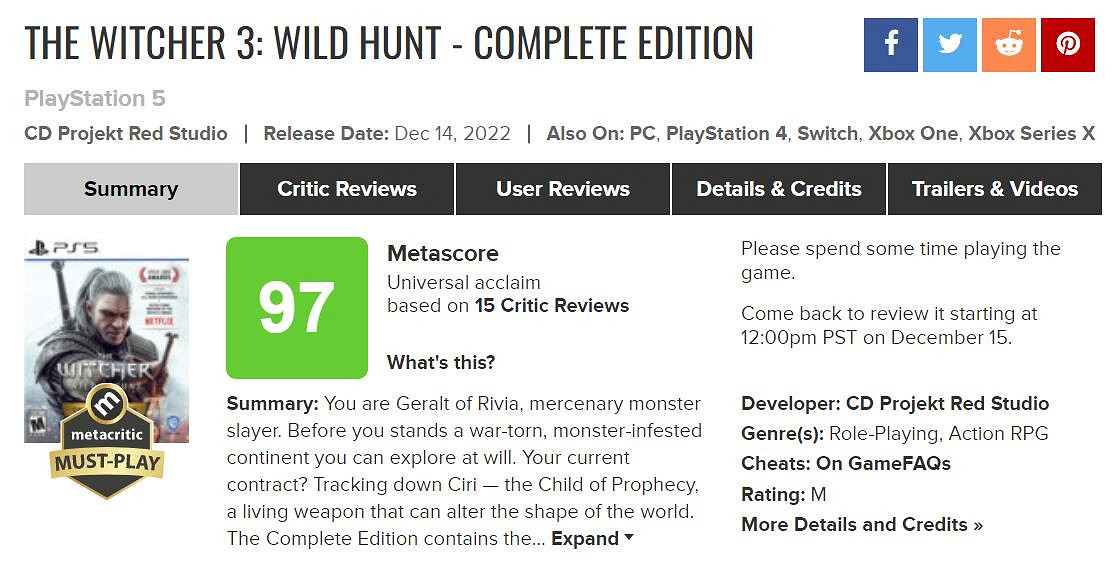
Task: Switch to the Critic Reviews tab
Action: [x=347, y=189]
